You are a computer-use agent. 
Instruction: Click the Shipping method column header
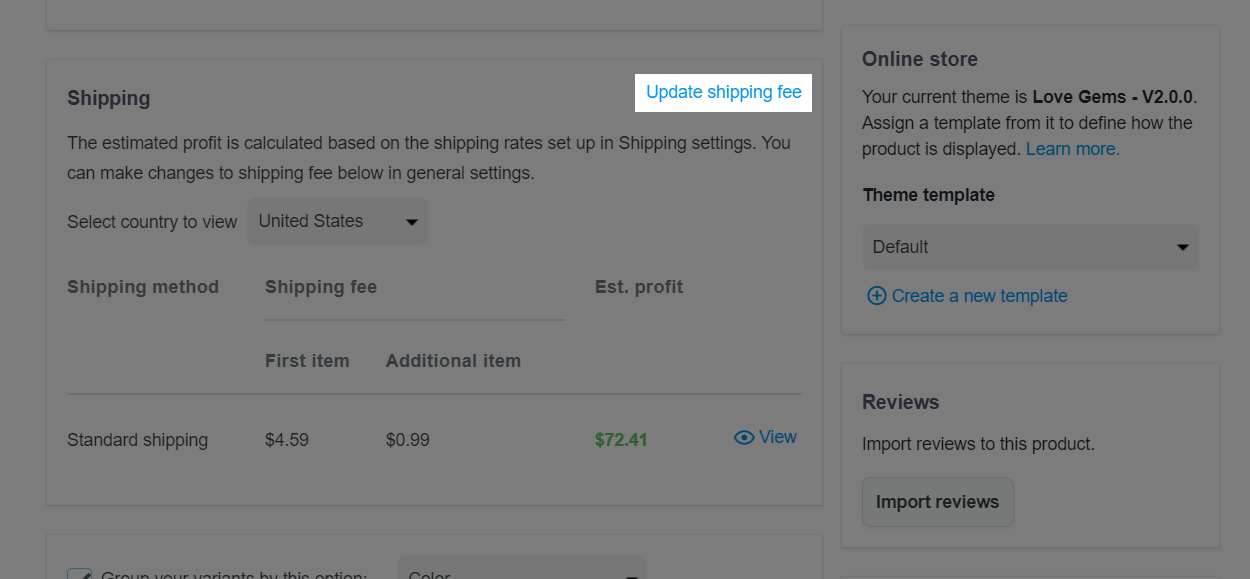143,287
